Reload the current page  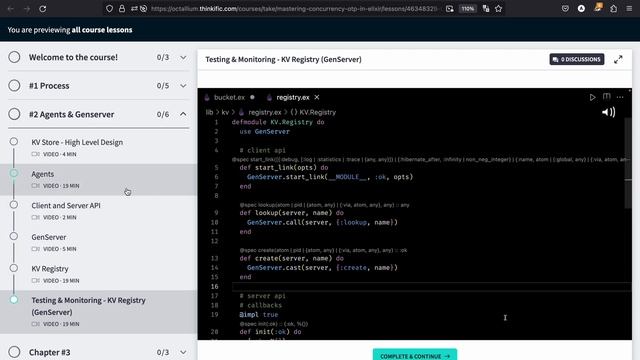[42, 9]
